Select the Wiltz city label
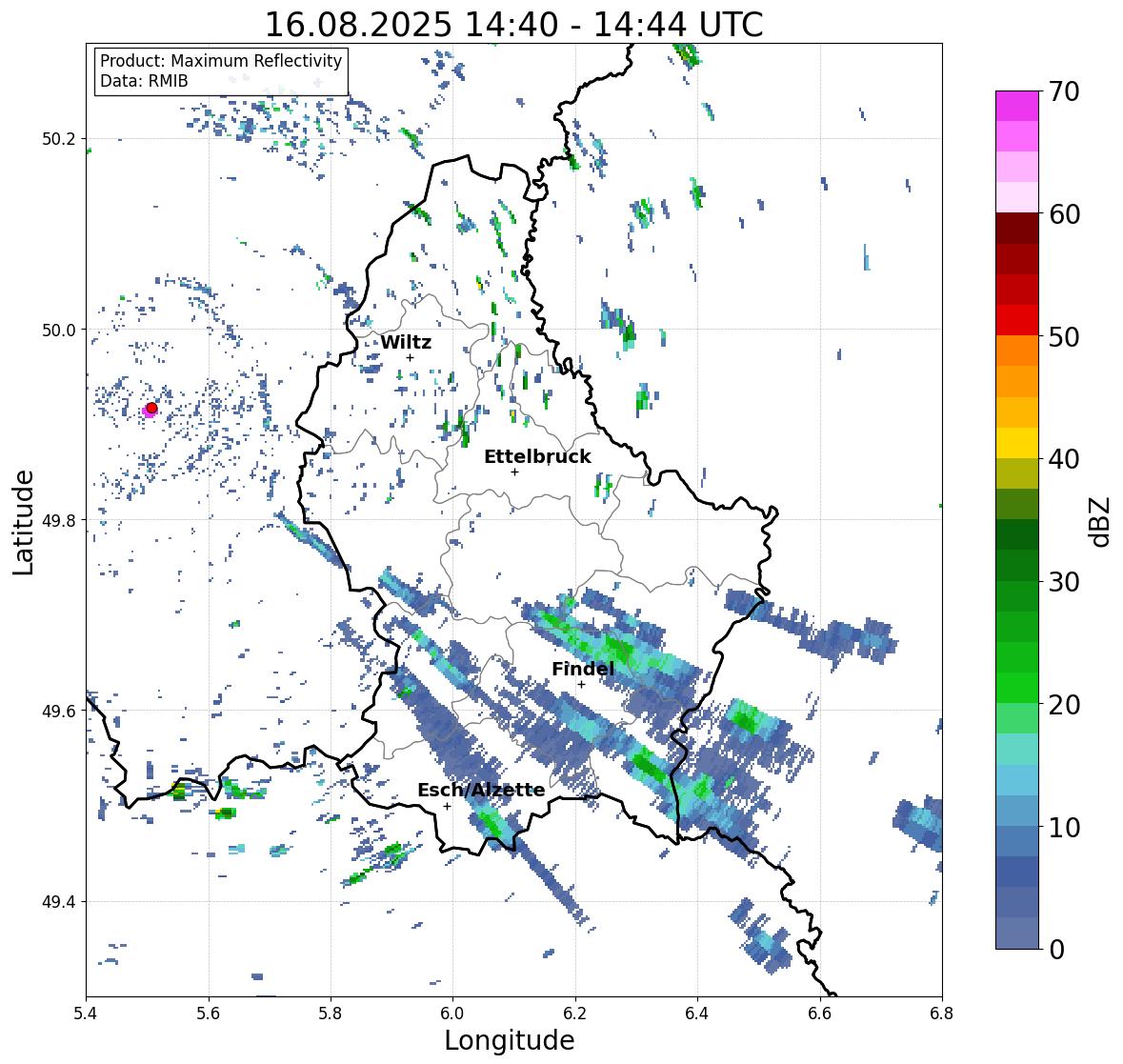This screenshot has height=1064, width=1123. (x=406, y=342)
